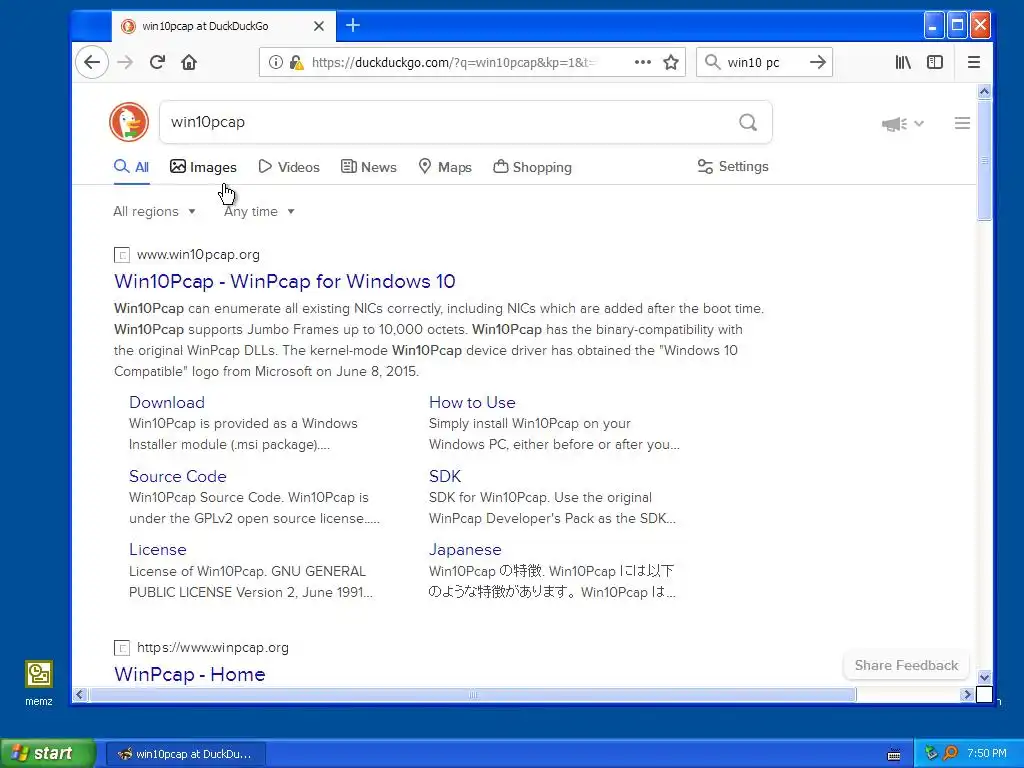Click the favicon beside www.win10pcap.org
Image resolution: width=1024 pixels, height=768 pixels.
tap(121, 255)
